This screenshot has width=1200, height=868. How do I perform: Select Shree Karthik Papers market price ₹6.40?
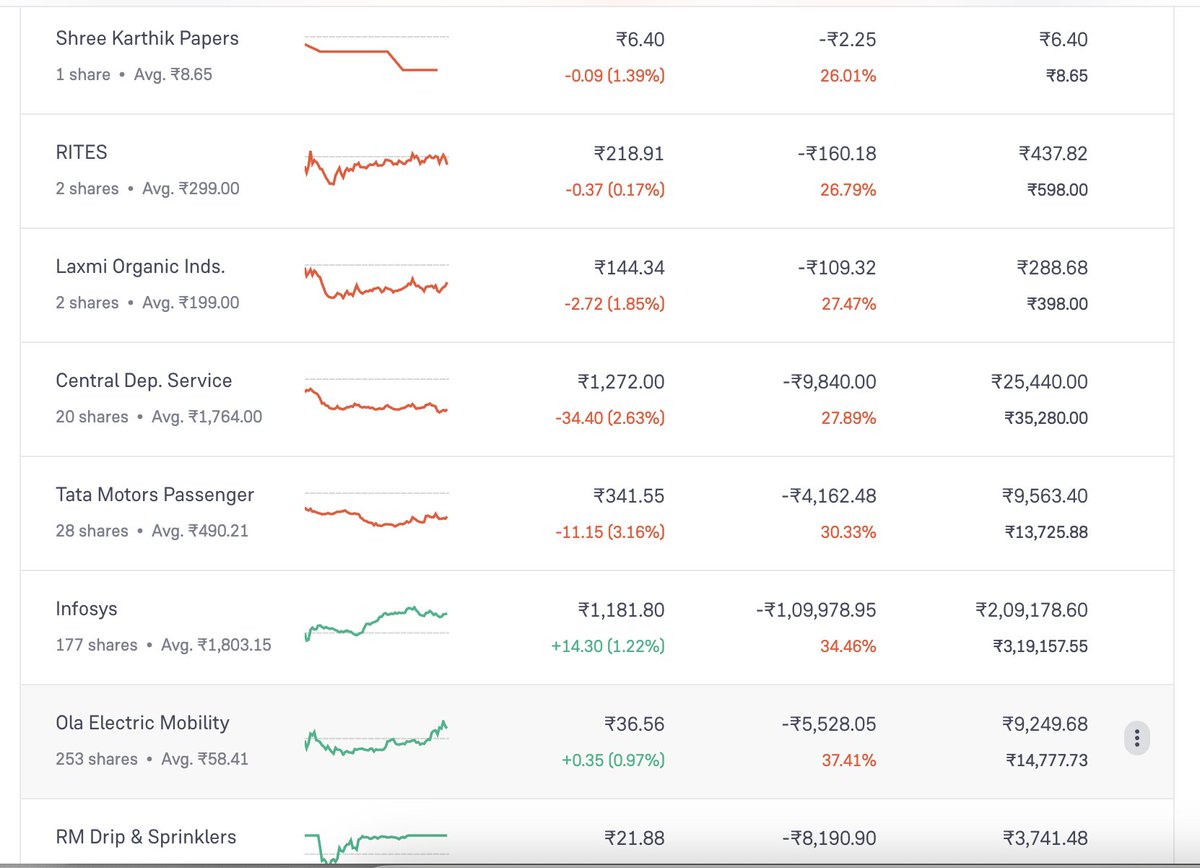pyautogui.click(x=640, y=40)
